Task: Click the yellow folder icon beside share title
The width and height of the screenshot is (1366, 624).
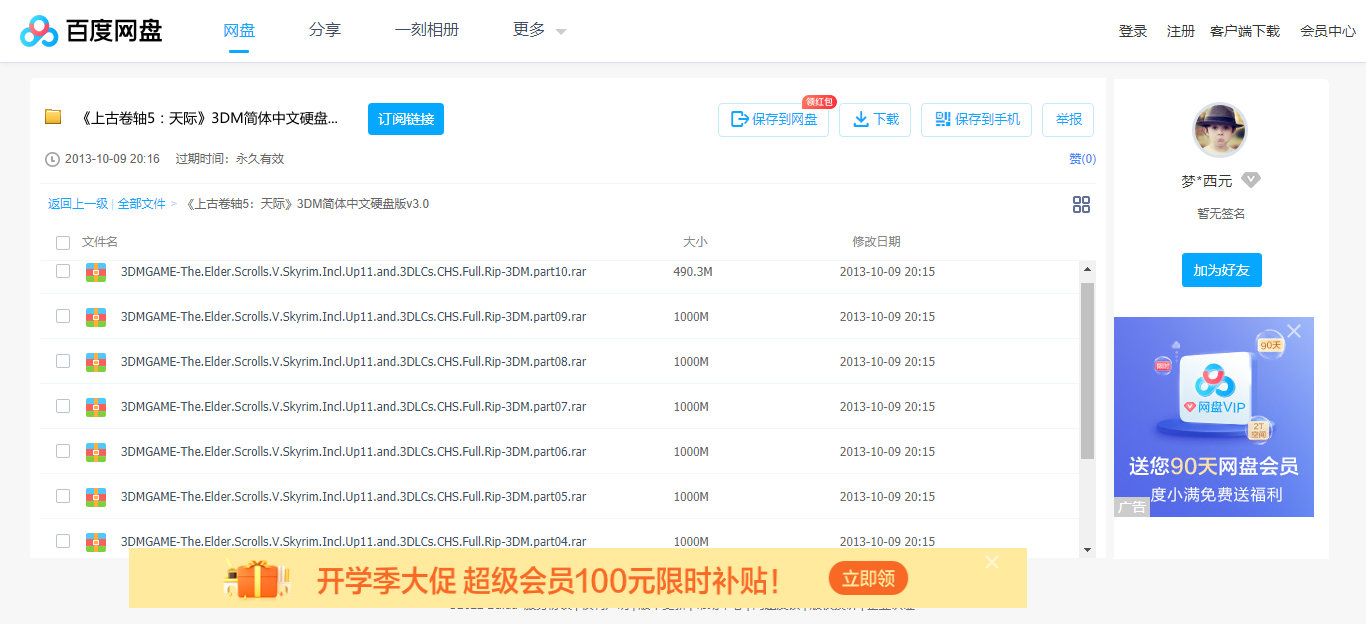Action: [x=52, y=117]
